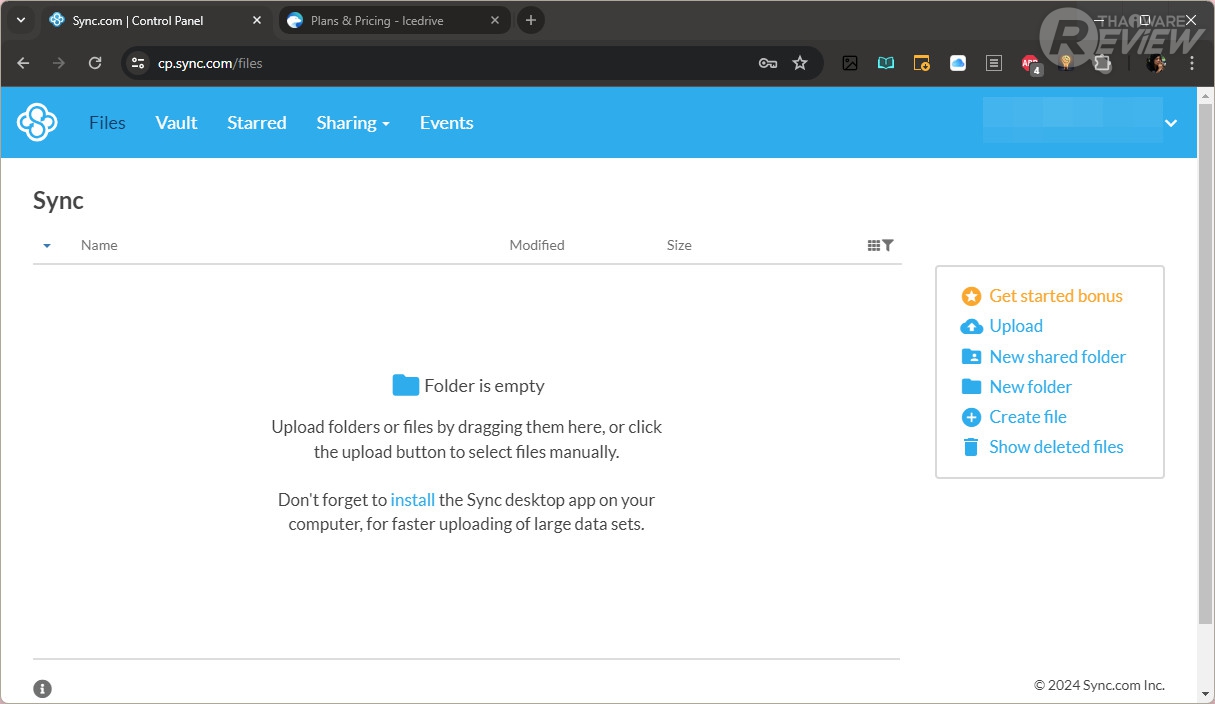
Task: Expand the Sharing dropdown menu
Action: 353,123
